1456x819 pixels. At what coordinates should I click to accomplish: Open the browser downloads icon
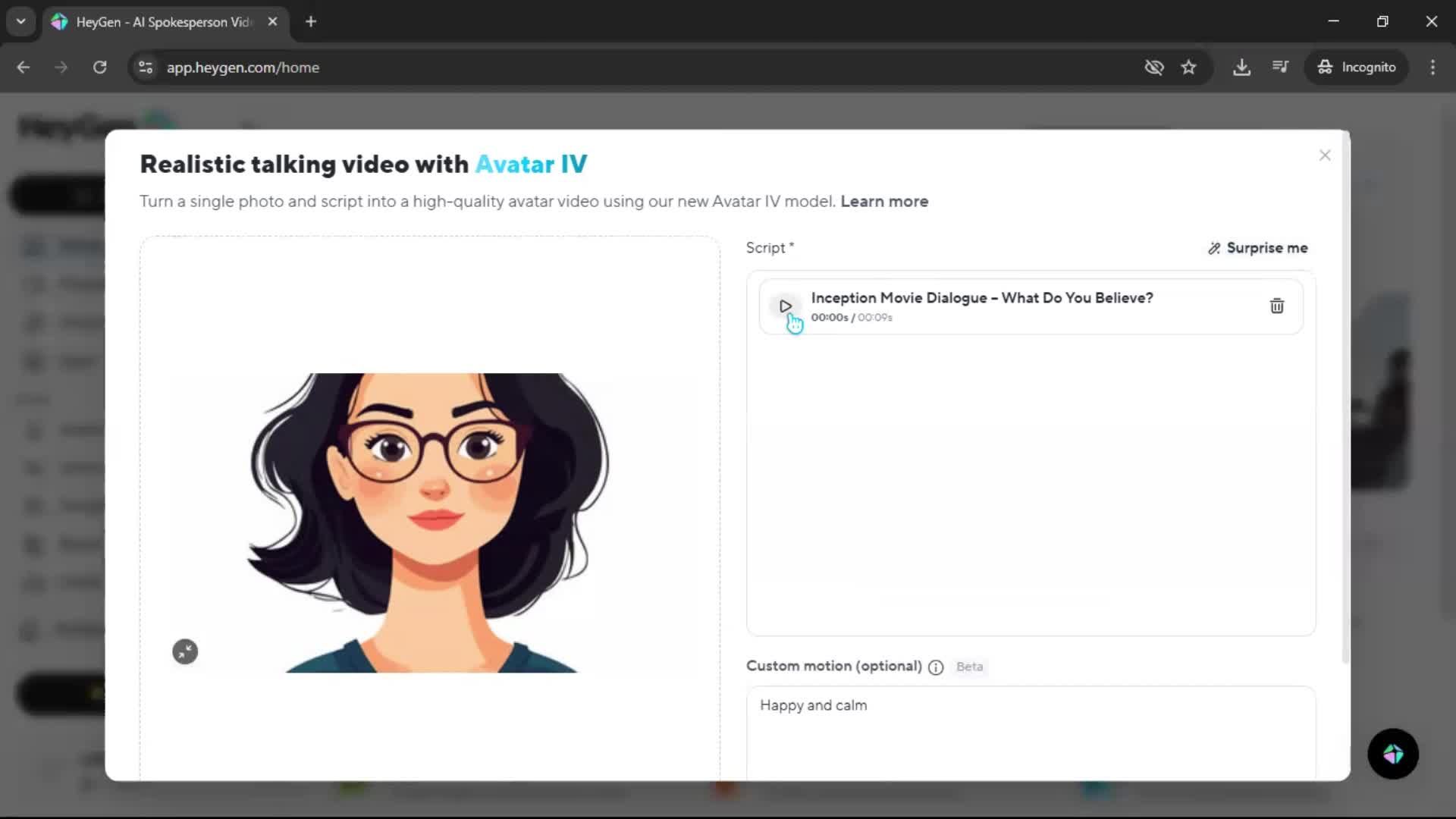1241,67
